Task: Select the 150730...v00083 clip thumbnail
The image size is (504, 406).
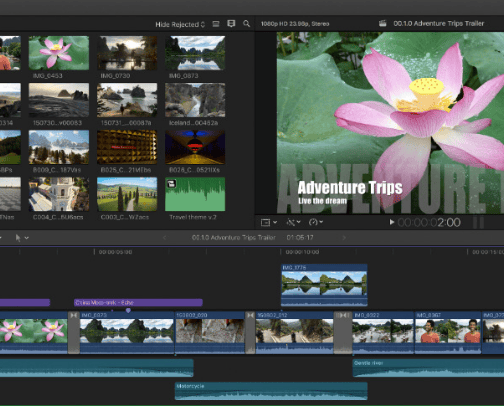Action: click(x=59, y=100)
